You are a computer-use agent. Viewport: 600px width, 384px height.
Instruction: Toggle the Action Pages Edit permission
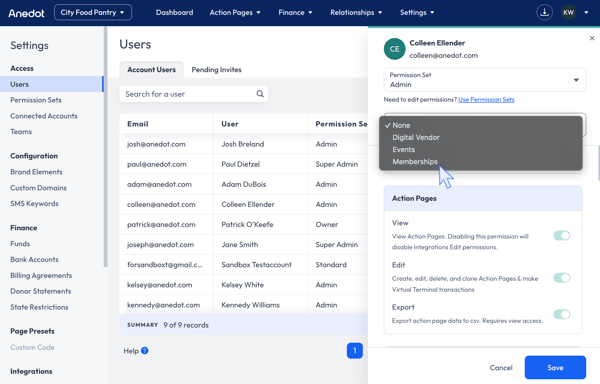(562, 278)
